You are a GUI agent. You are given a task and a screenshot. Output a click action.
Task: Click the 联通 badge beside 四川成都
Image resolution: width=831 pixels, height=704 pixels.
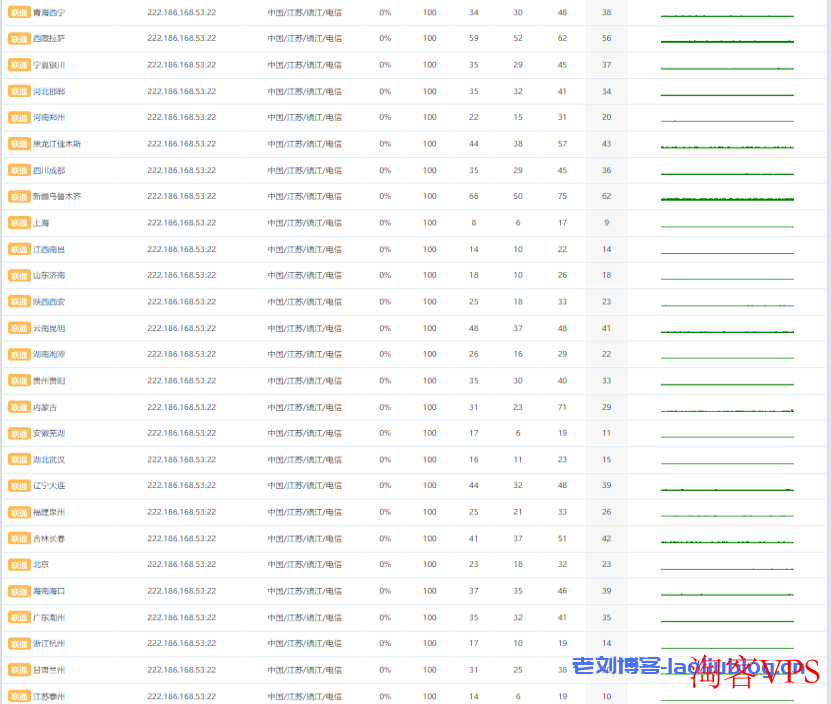pos(19,170)
